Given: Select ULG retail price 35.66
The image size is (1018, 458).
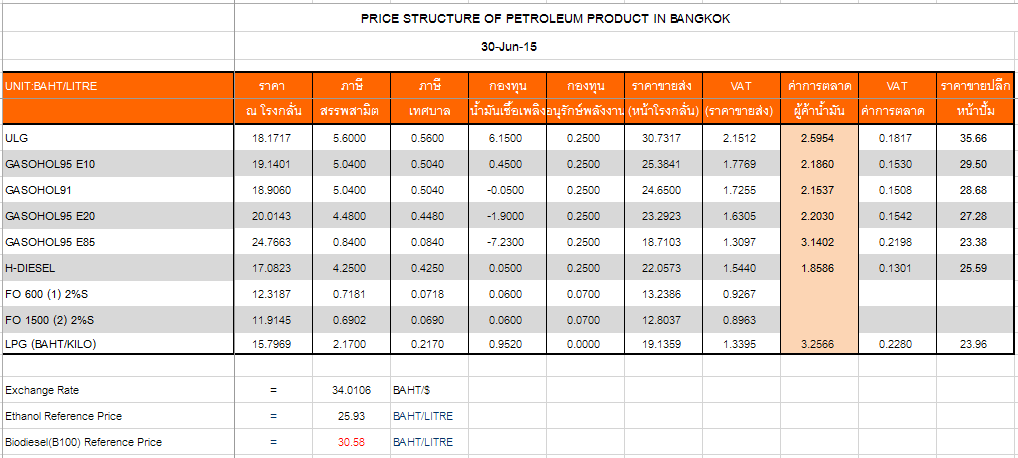Looking at the screenshot, I should click(972, 137).
